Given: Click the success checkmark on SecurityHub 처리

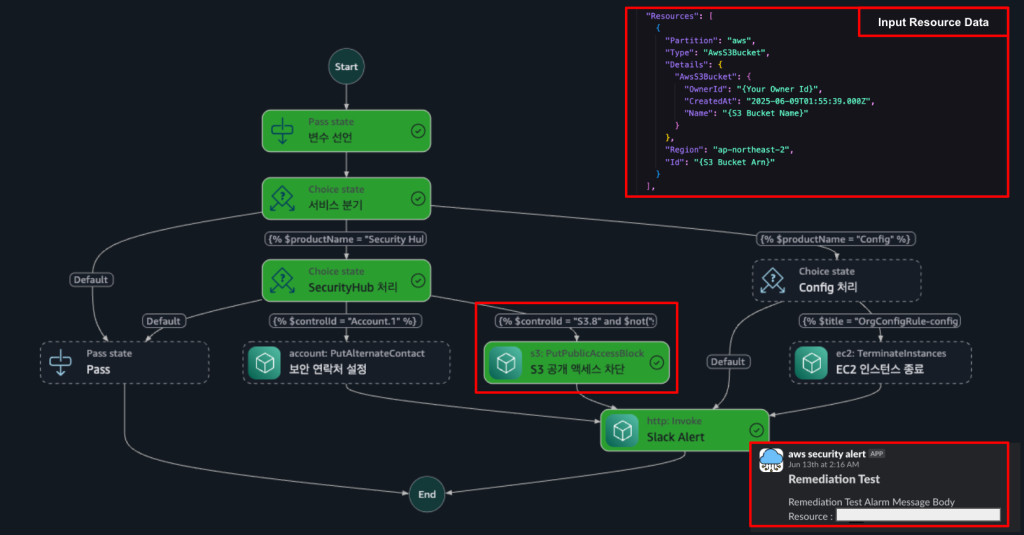Looking at the screenshot, I should (418, 281).
